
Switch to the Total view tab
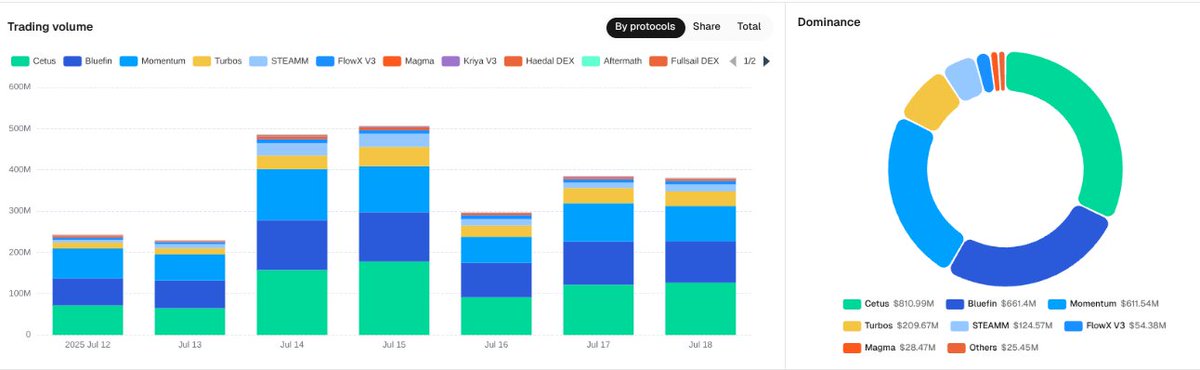[x=749, y=27]
